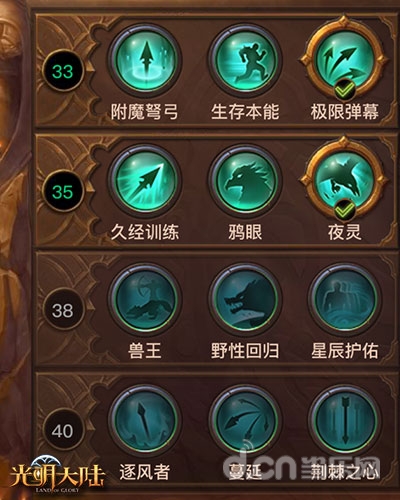Select the 野性回归 wolf talent icon
This screenshot has width=400, height=500.
click(x=245, y=300)
